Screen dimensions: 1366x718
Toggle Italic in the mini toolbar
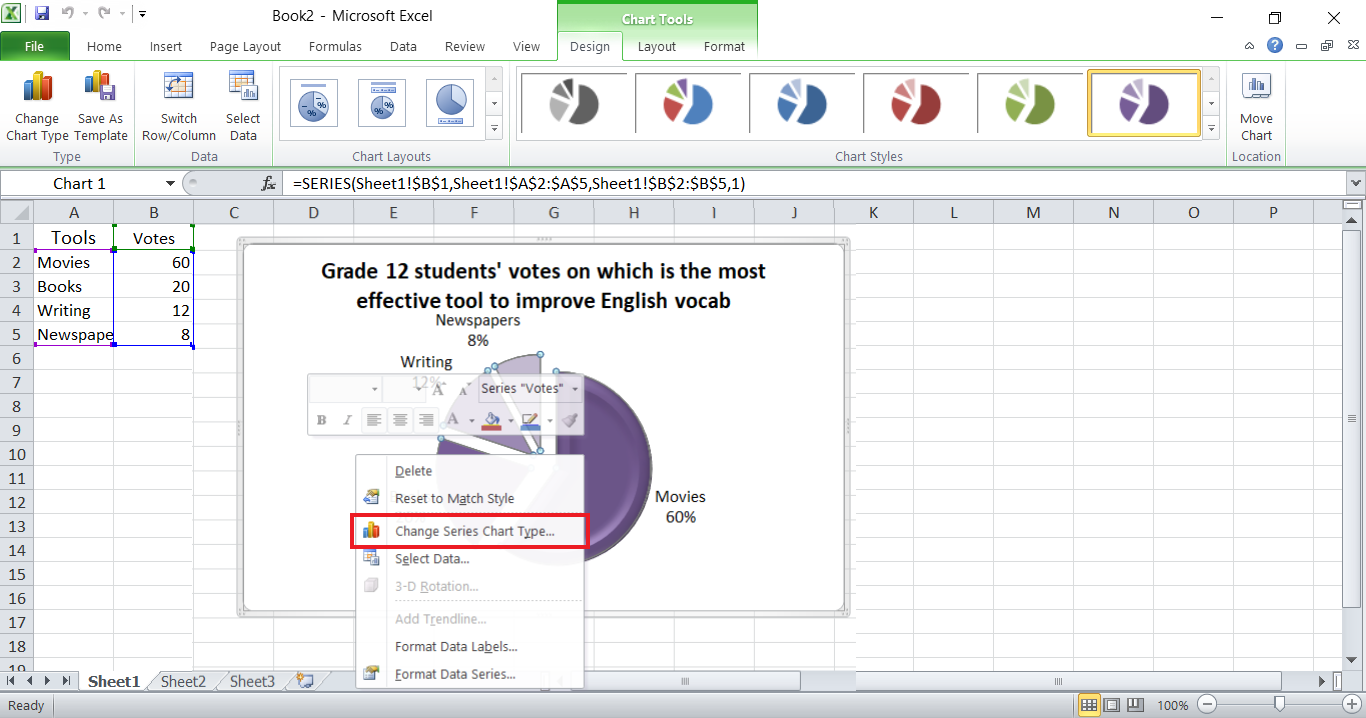pos(348,421)
